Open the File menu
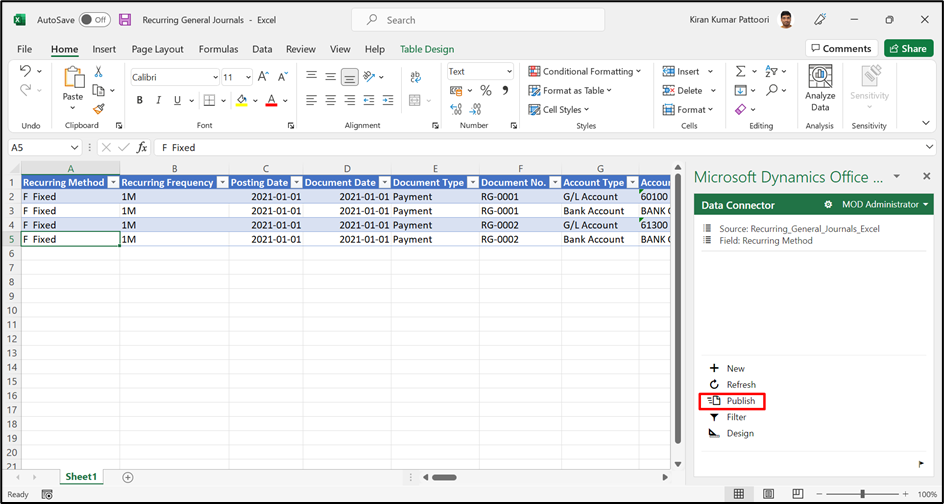Image resolution: width=944 pixels, height=504 pixels. point(25,49)
